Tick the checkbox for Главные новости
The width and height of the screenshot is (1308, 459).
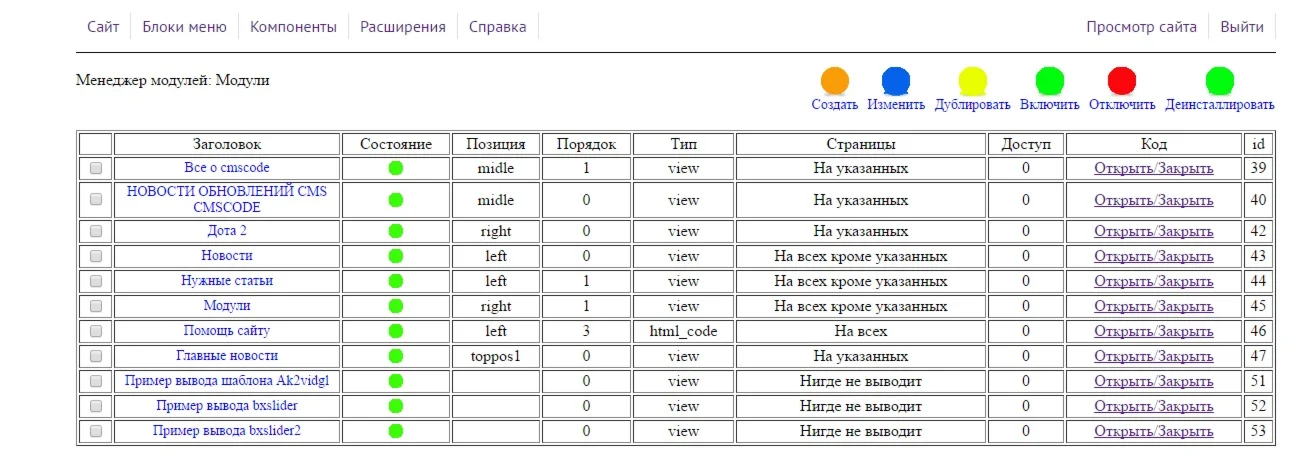click(x=96, y=356)
